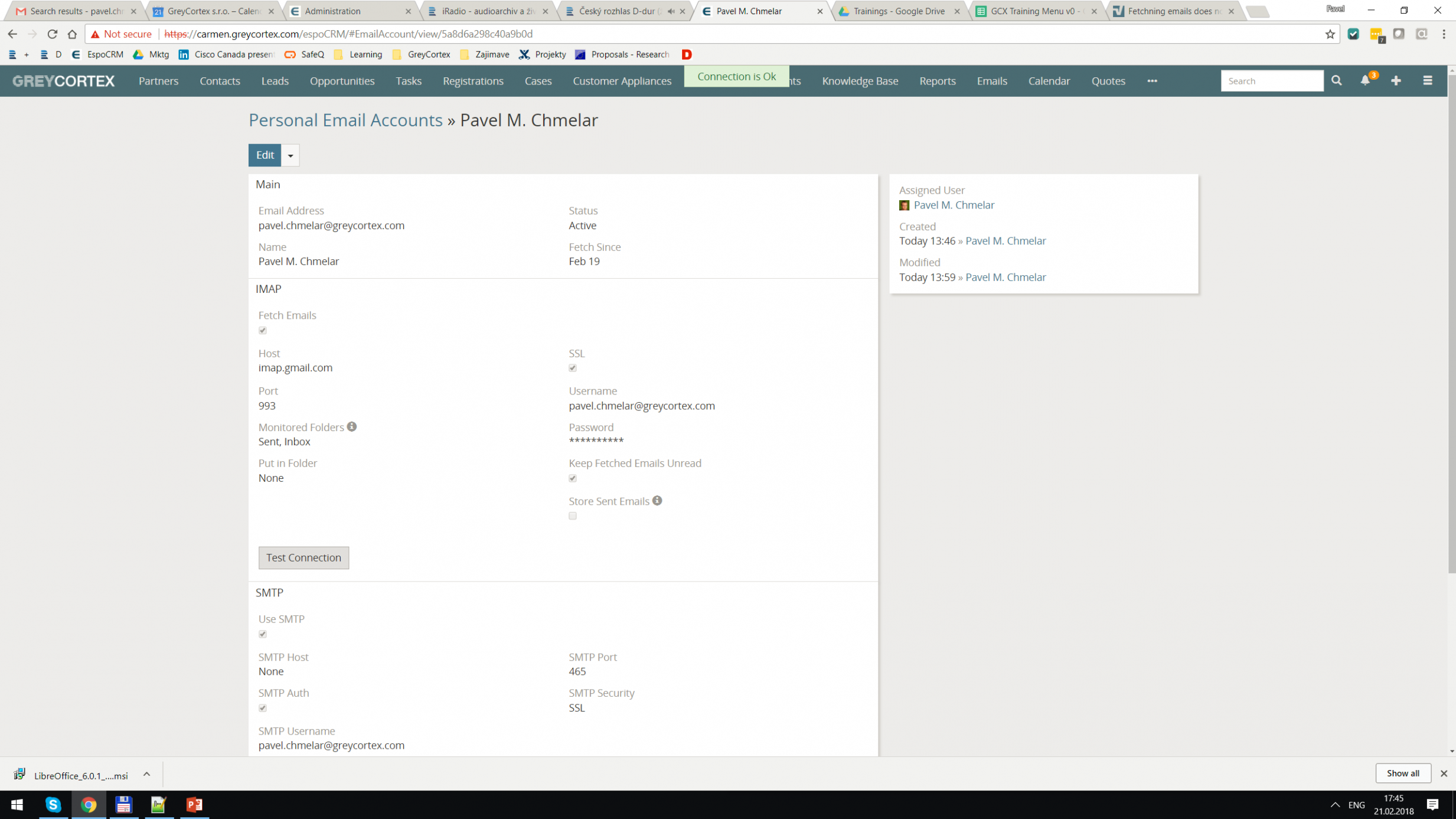This screenshot has width=1456, height=819.
Task: Click the plus quick-create icon
Action: tap(1396, 81)
